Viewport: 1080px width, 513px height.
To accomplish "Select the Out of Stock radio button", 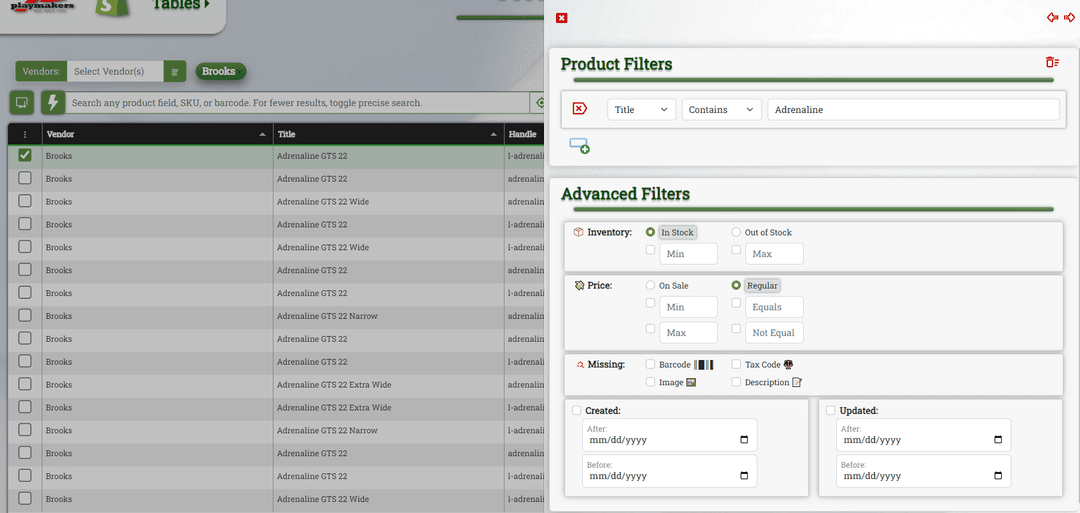I will pyautogui.click(x=736, y=232).
